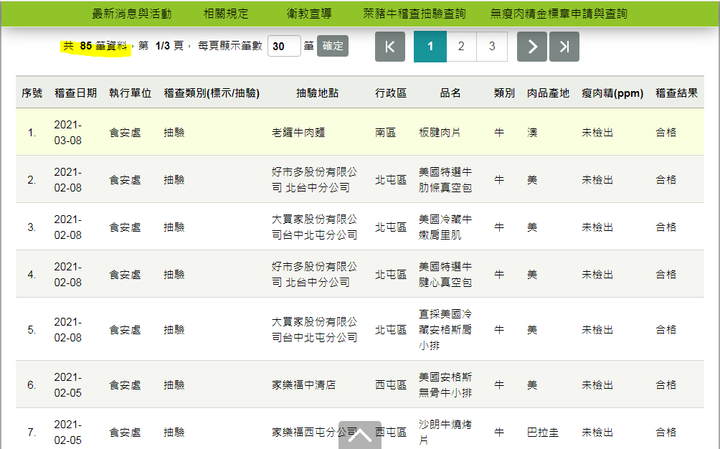This screenshot has width=720, height=449.
Task: Click 2021-02-05 date in row 6
Action: pos(68,385)
